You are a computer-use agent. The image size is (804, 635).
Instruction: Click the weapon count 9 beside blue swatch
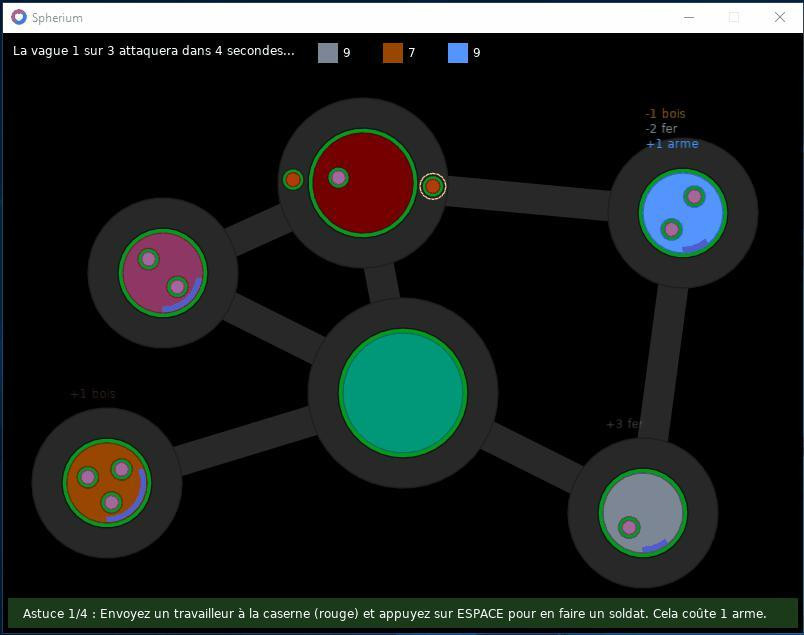click(x=477, y=53)
